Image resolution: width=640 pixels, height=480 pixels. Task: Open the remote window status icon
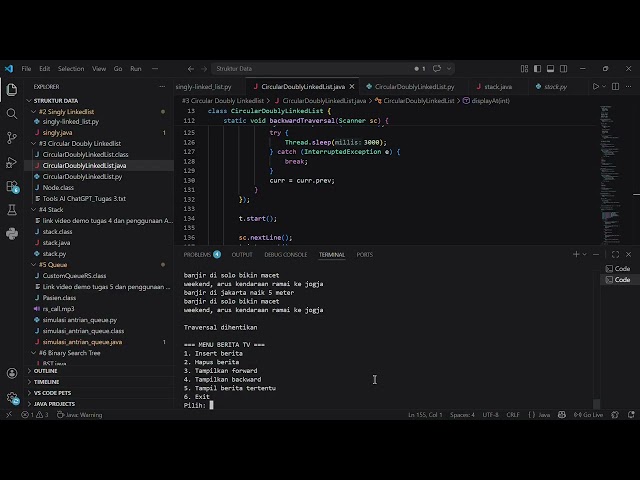pyautogui.click(x=9, y=415)
